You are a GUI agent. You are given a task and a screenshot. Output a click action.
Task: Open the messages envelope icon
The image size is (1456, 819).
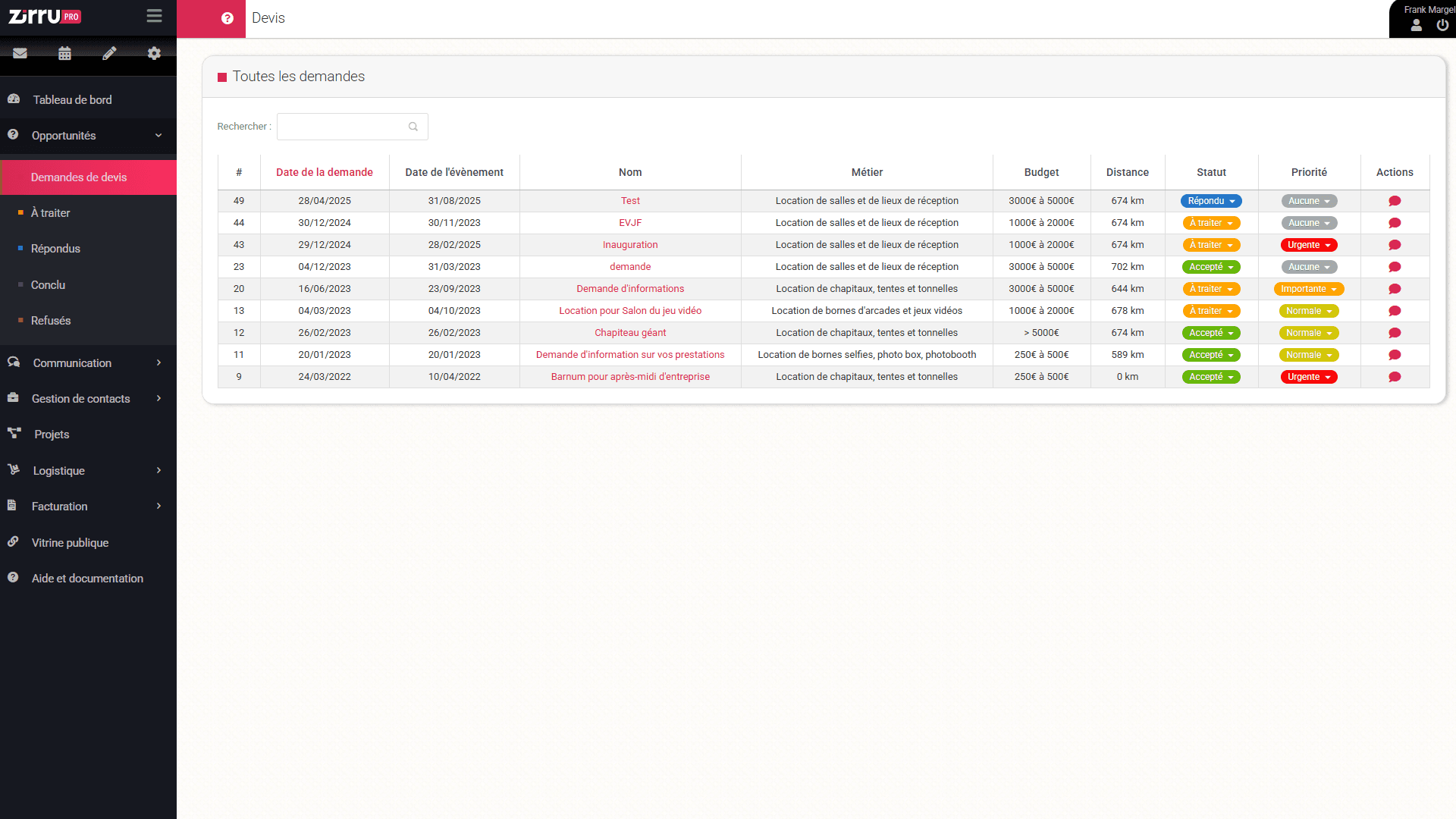[x=20, y=53]
